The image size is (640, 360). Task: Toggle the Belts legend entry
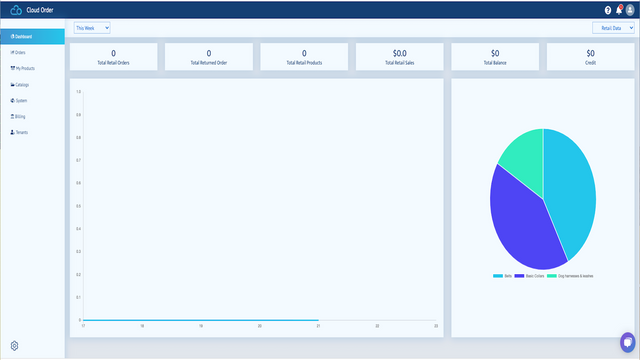click(502, 276)
